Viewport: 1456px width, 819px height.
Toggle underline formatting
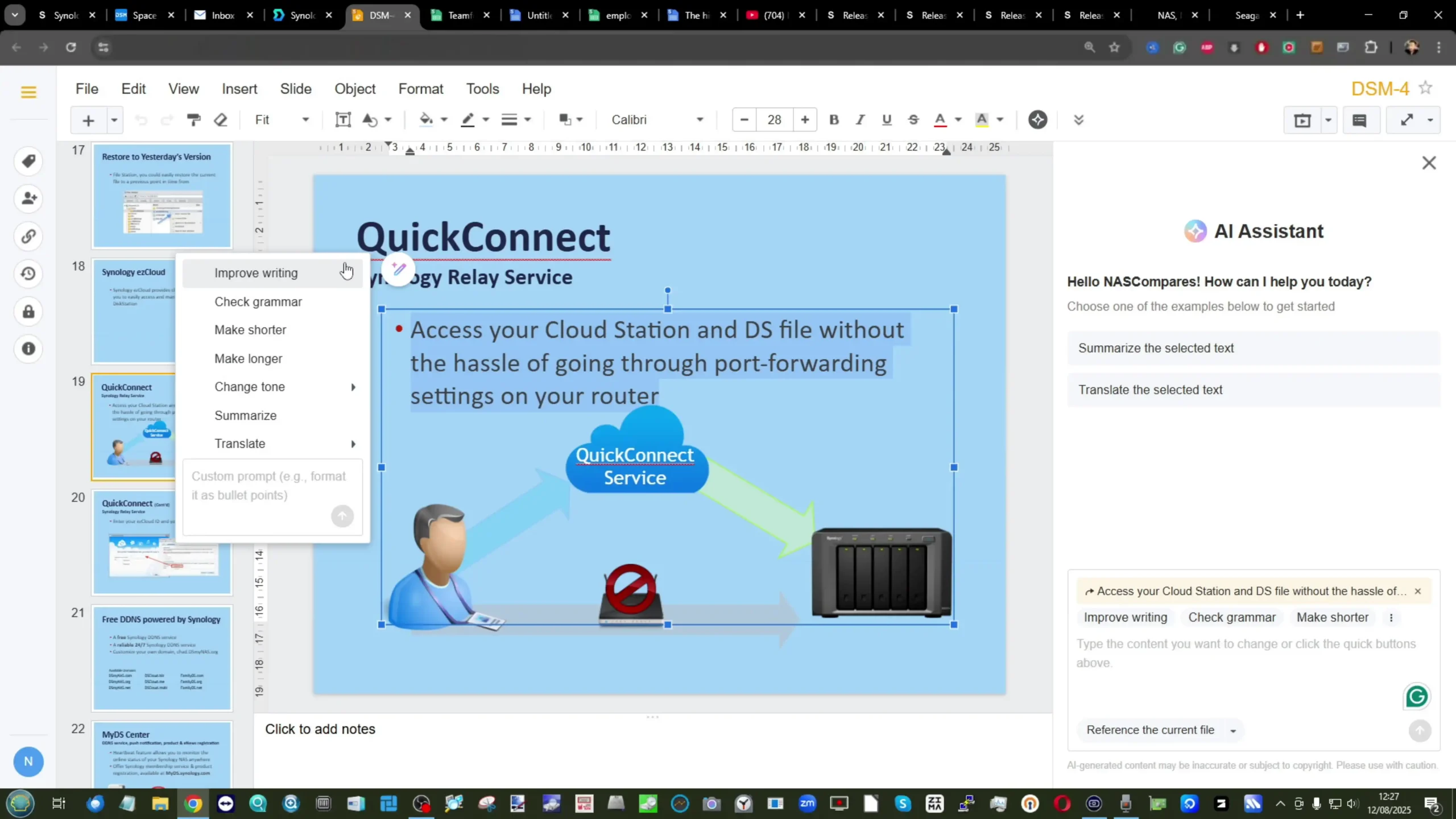(886, 119)
